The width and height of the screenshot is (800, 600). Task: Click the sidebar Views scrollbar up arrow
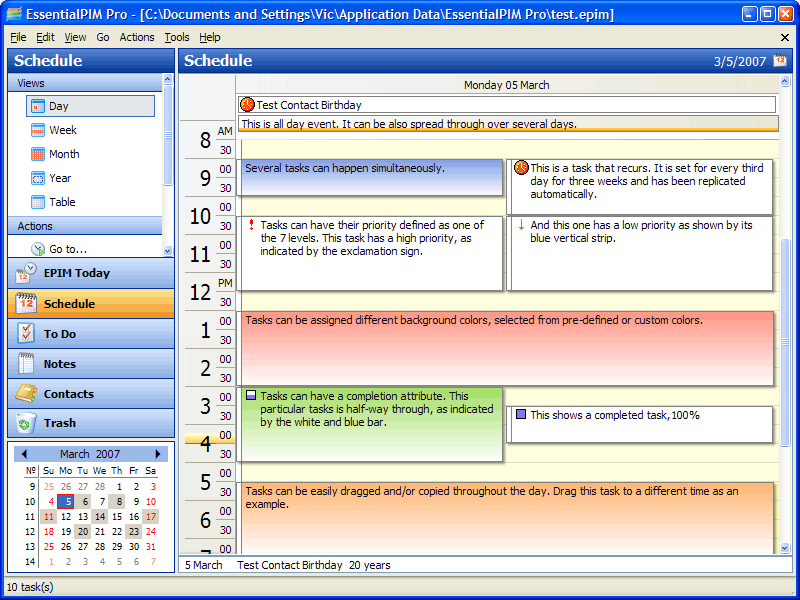pyautogui.click(x=167, y=79)
